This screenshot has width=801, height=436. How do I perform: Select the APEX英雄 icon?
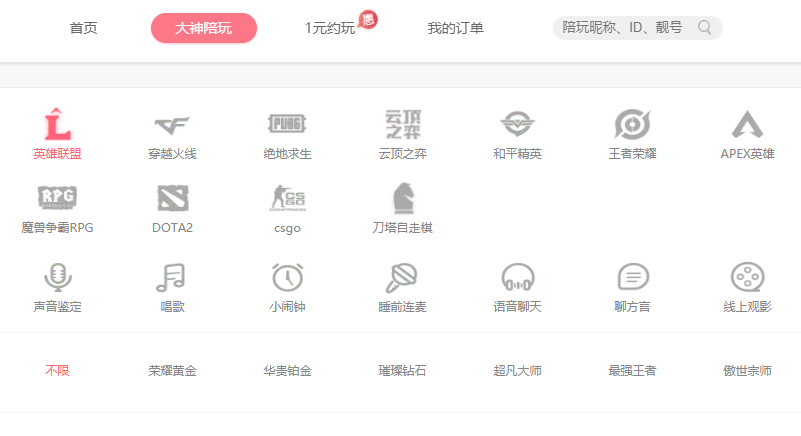pyautogui.click(x=747, y=125)
